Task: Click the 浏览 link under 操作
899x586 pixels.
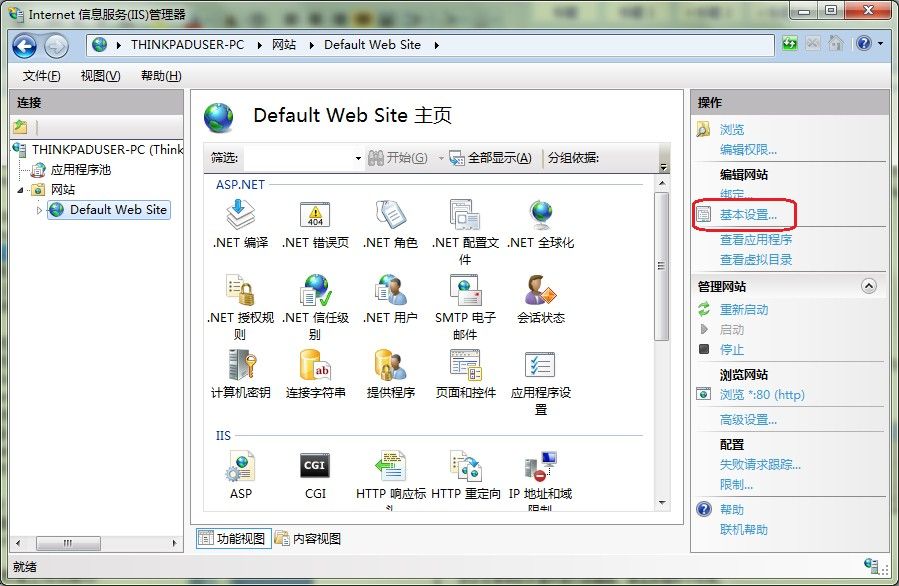Action: pos(732,130)
